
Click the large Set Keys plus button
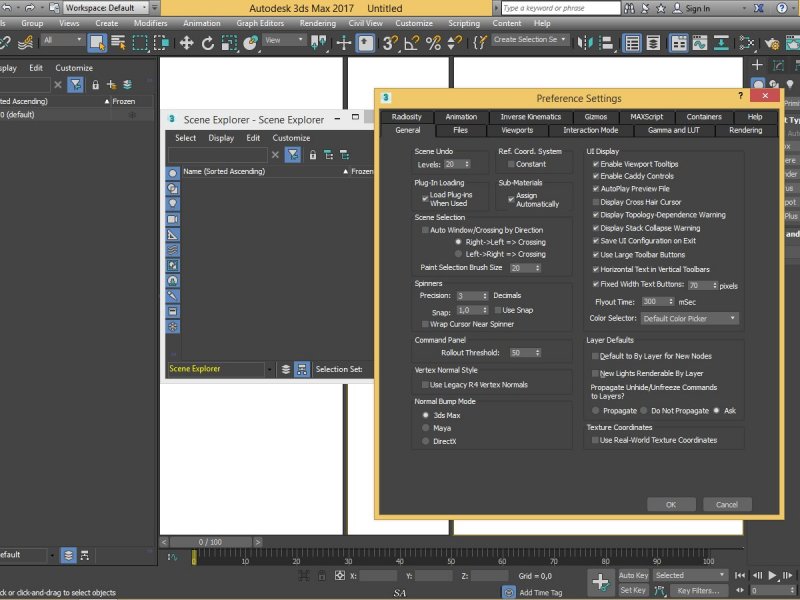[601, 582]
